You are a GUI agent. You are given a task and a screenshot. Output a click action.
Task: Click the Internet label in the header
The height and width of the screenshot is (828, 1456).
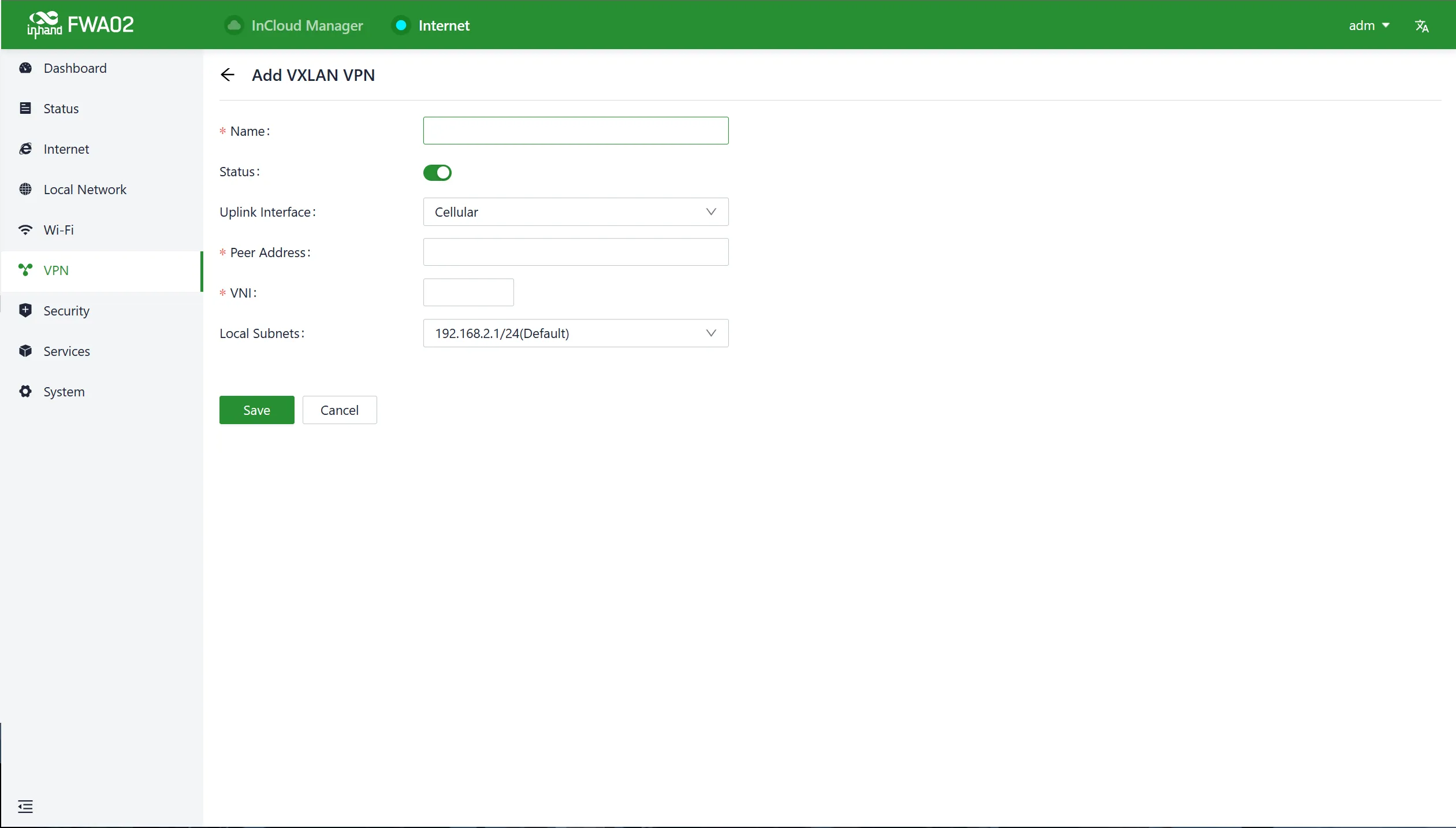(x=444, y=25)
